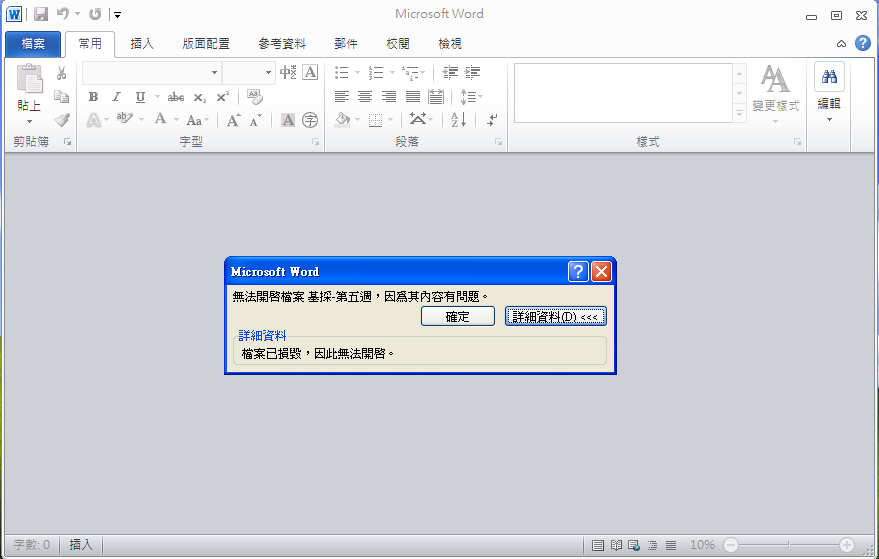Click the Change Case Aa icon
The width and height of the screenshot is (879, 559).
tap(194, 120)
